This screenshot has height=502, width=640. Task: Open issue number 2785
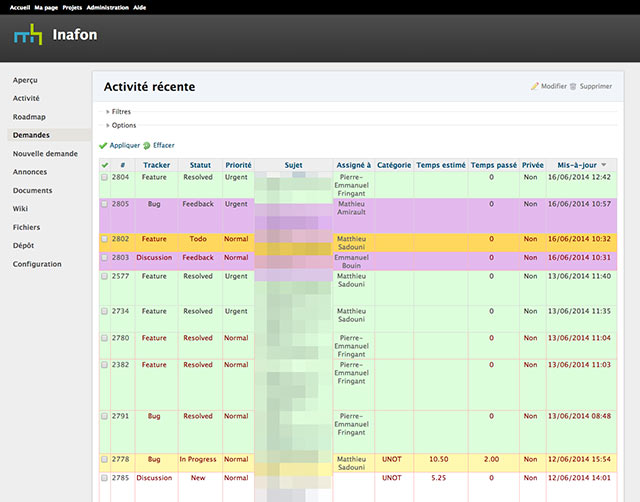120,478
